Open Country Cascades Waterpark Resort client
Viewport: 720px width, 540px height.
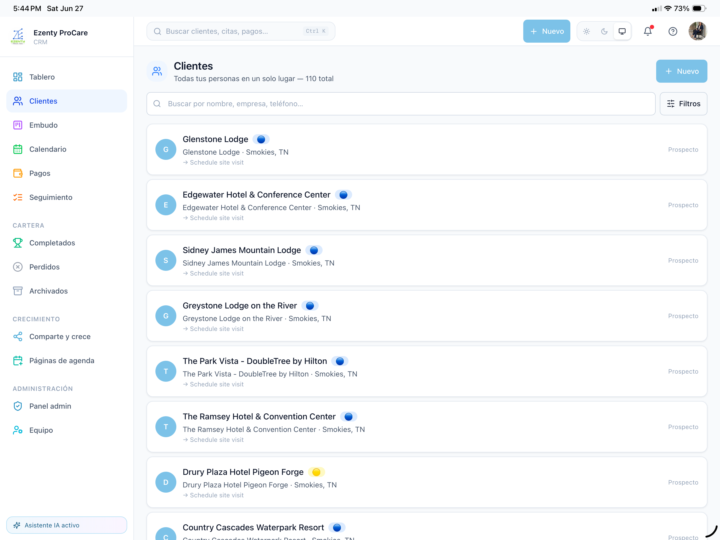click(427, 527)
